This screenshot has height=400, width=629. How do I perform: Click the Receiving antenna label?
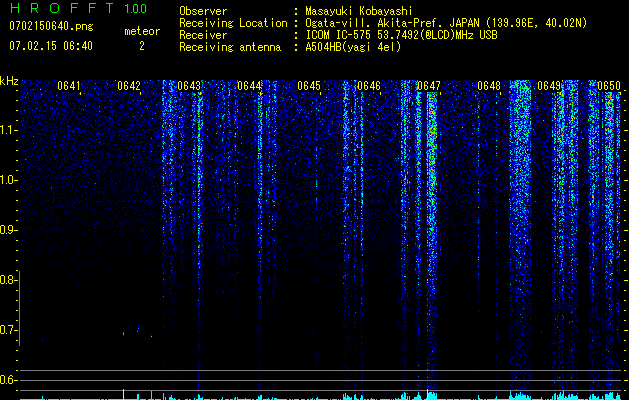click(230, 47)
